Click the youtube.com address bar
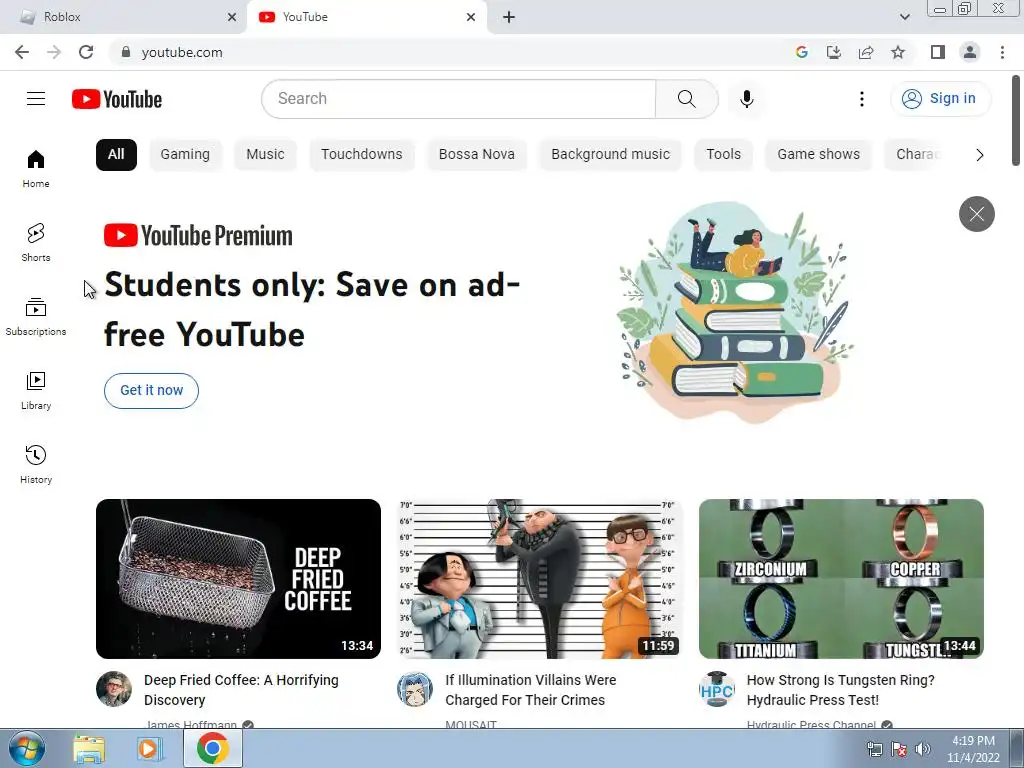The height and width of the screenshot is (768, 1024). point(451,52)
